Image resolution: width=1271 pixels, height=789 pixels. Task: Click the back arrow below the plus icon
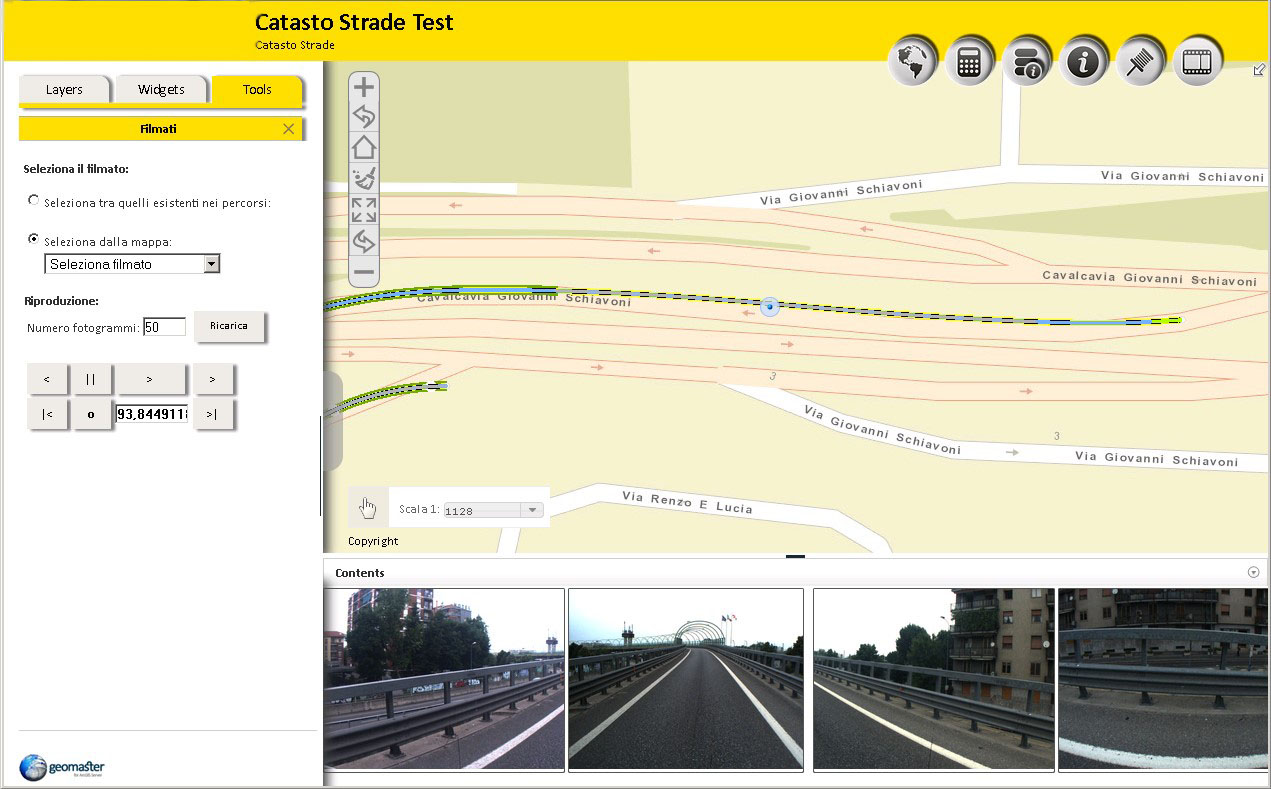pos(364,117)
